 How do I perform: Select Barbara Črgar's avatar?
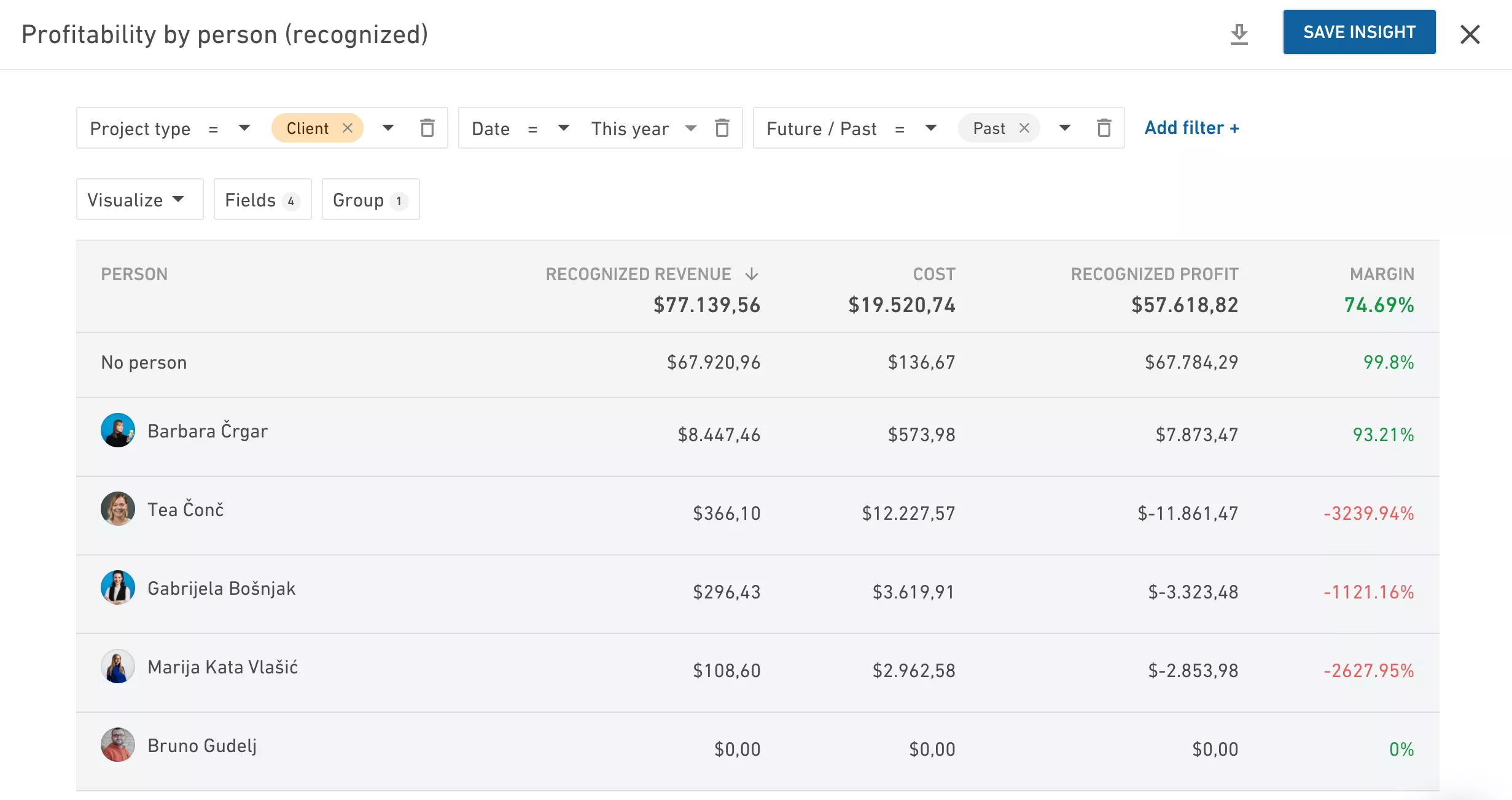(118, 430)
